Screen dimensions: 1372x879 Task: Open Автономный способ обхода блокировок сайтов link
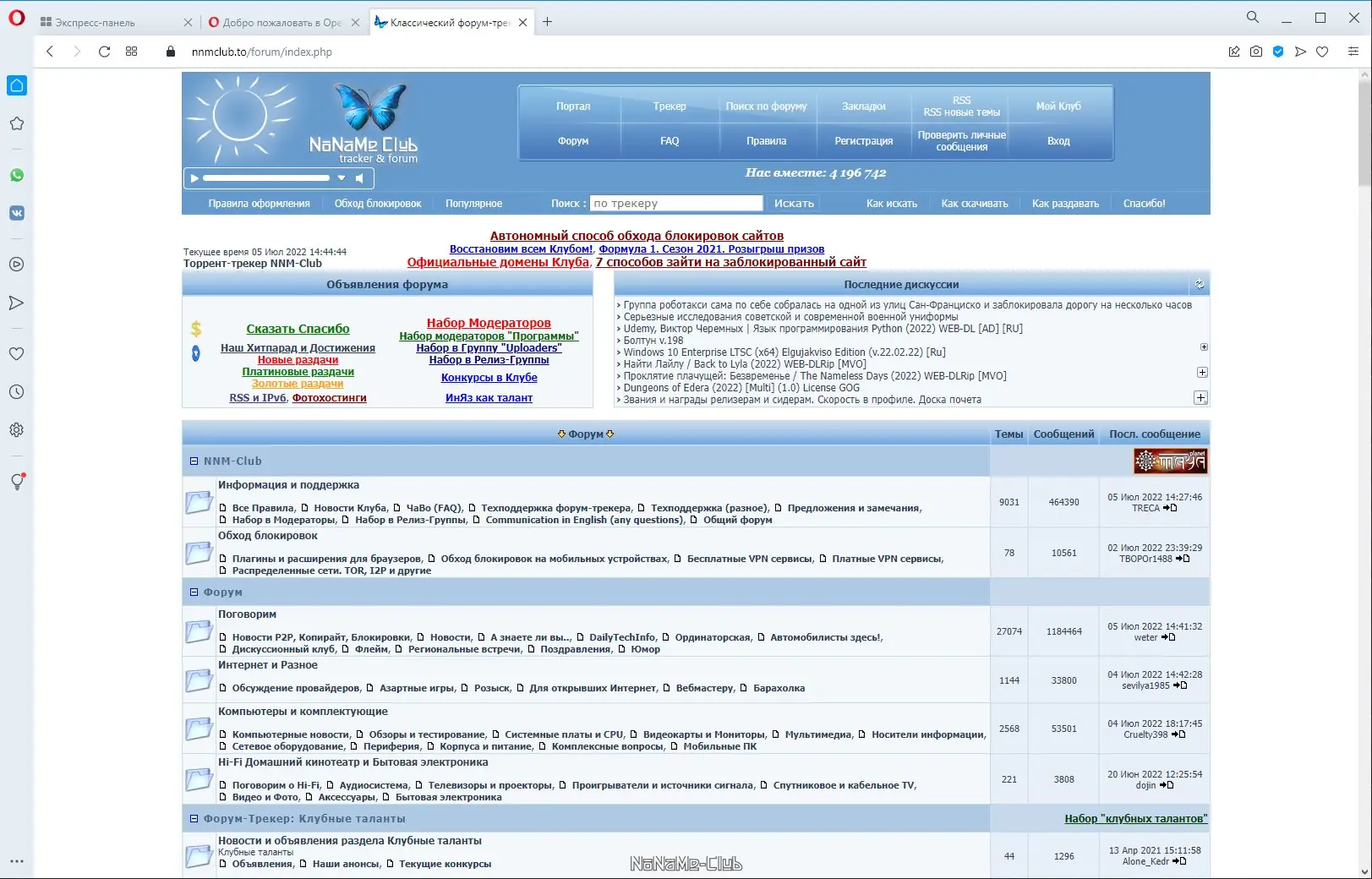tap(637, 236)
